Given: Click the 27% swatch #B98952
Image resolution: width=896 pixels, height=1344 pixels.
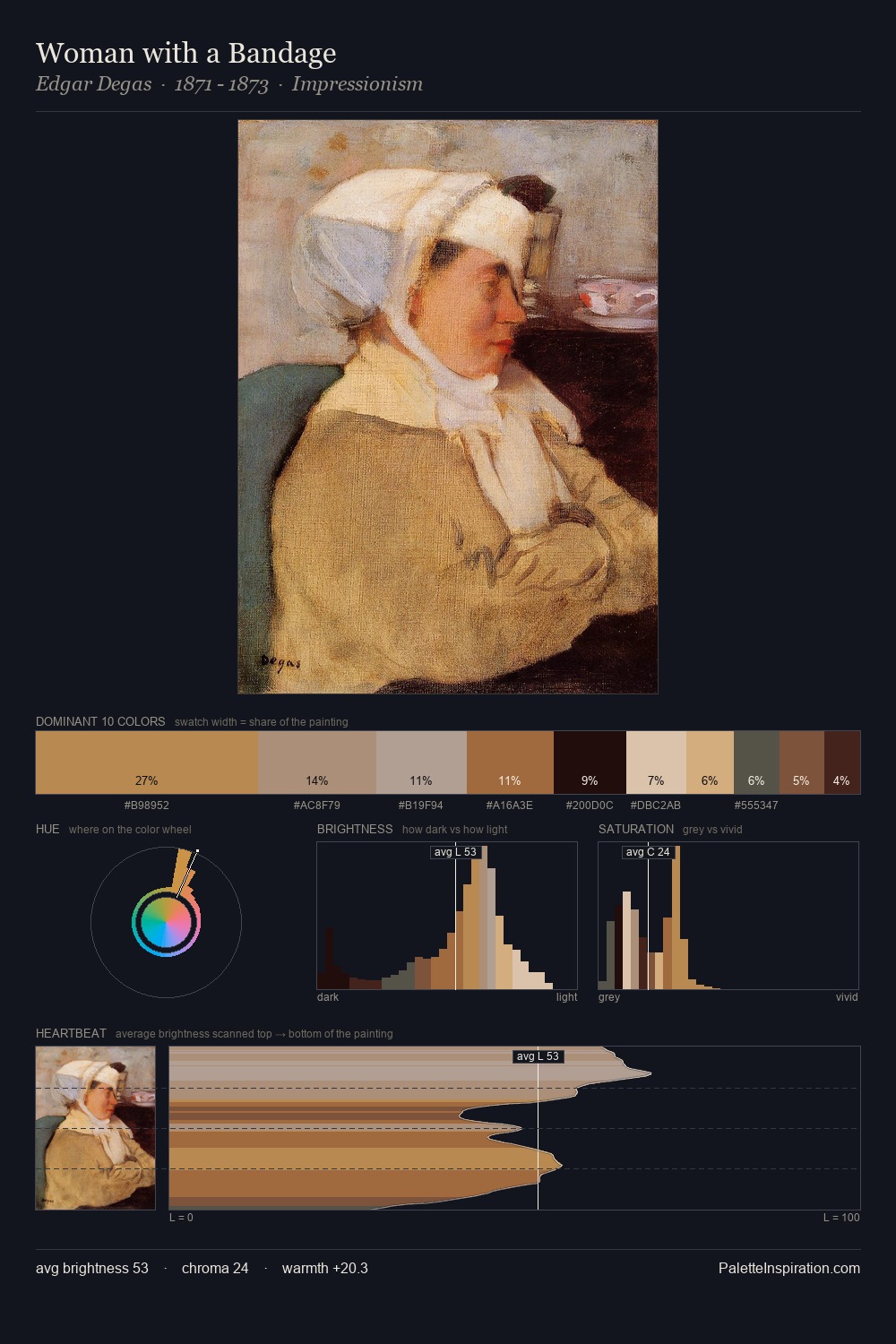Looking at the screenshot, I should (147, 762).
